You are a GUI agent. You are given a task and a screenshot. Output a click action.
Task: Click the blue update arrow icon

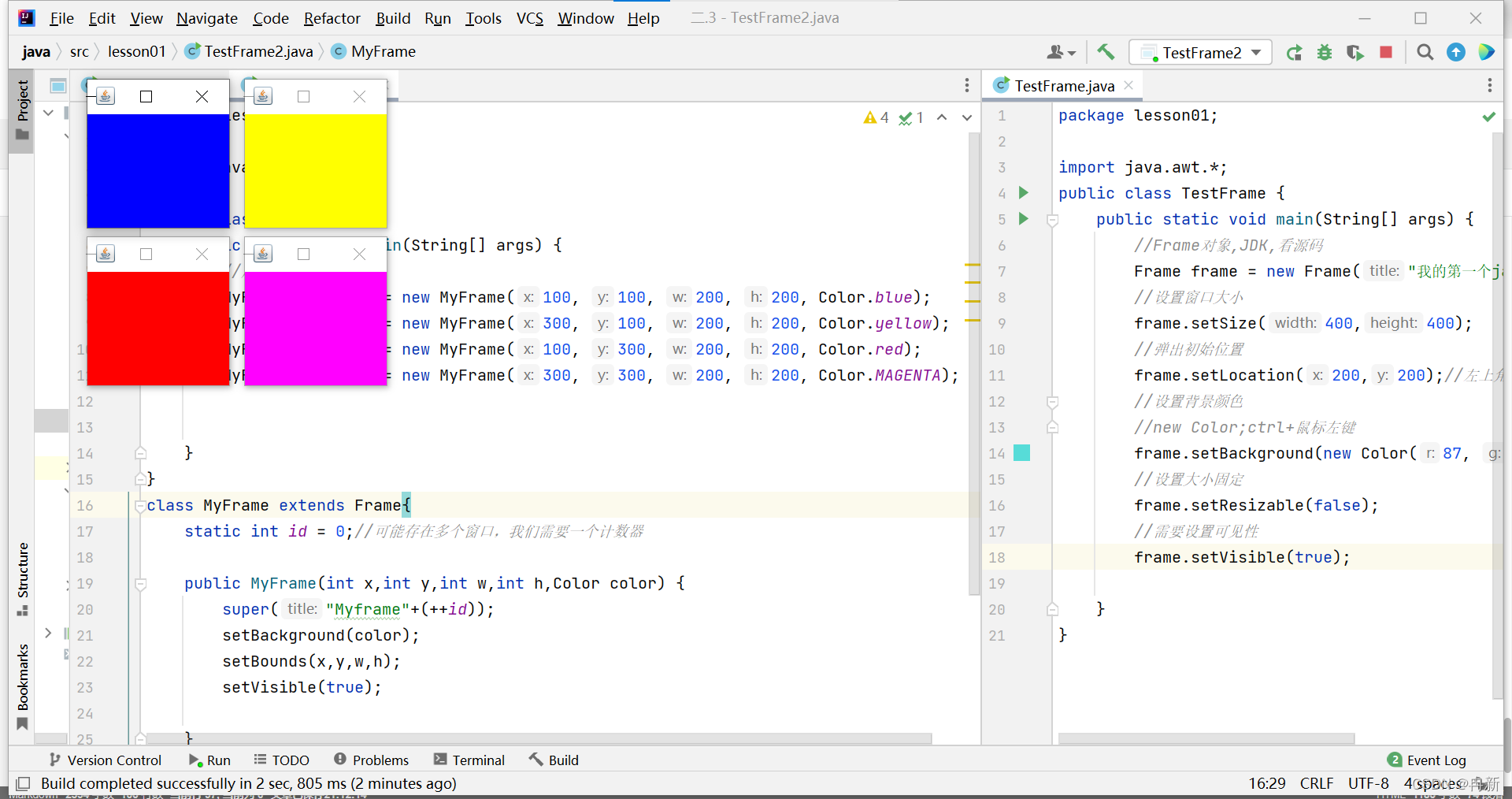[x=1456, y=52]
